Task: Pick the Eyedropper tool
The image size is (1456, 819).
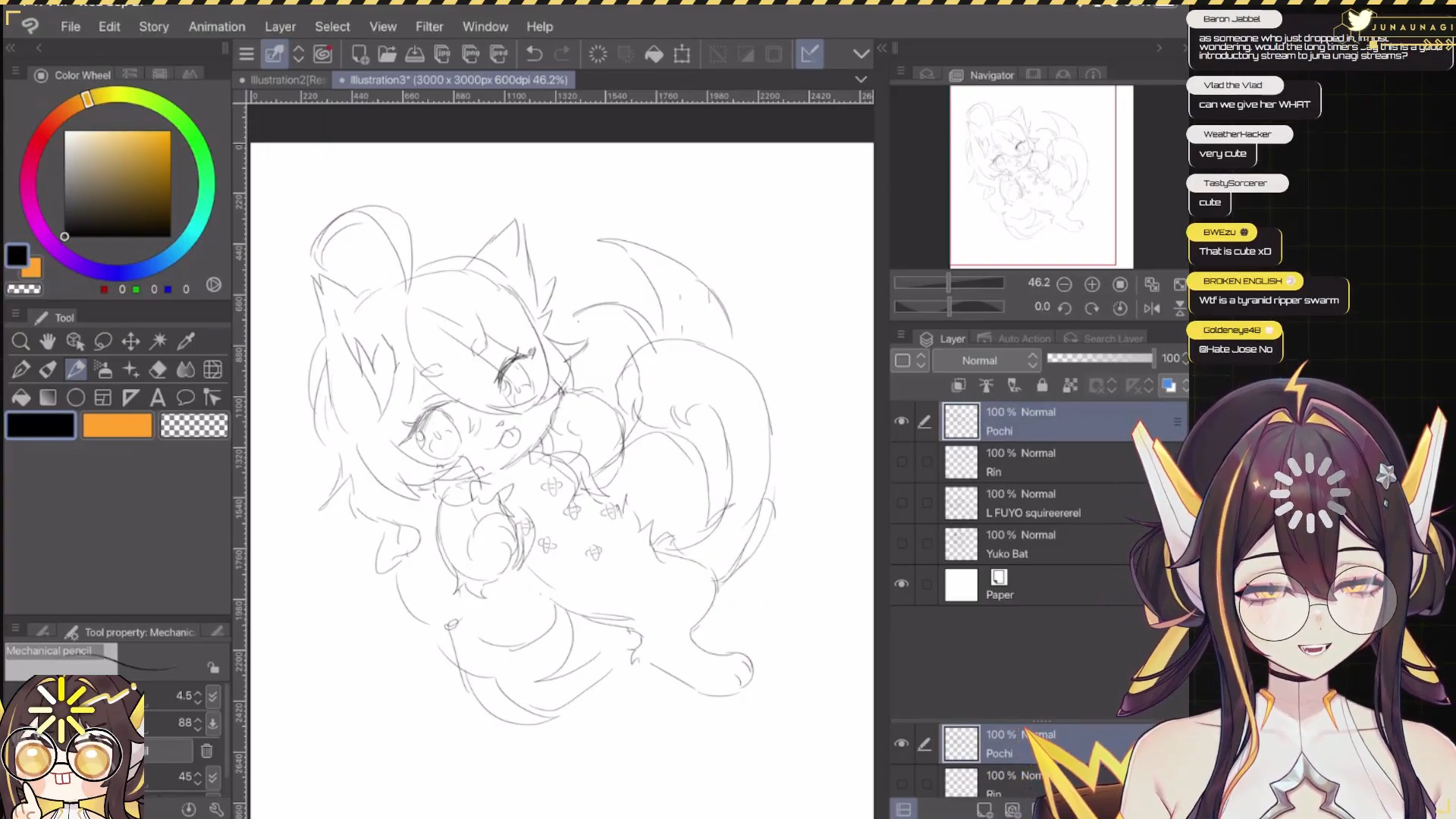Action: (186, 341)
